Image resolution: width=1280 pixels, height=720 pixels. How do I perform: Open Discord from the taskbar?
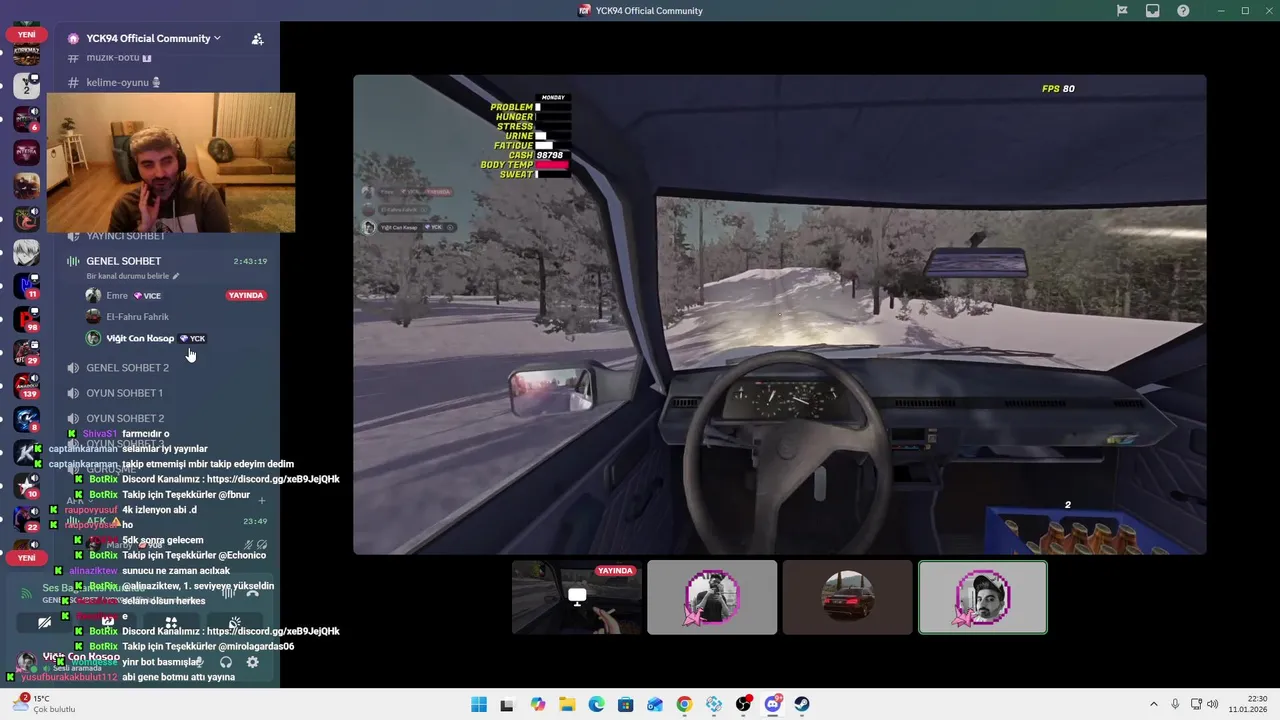click(x=772, y=704)
